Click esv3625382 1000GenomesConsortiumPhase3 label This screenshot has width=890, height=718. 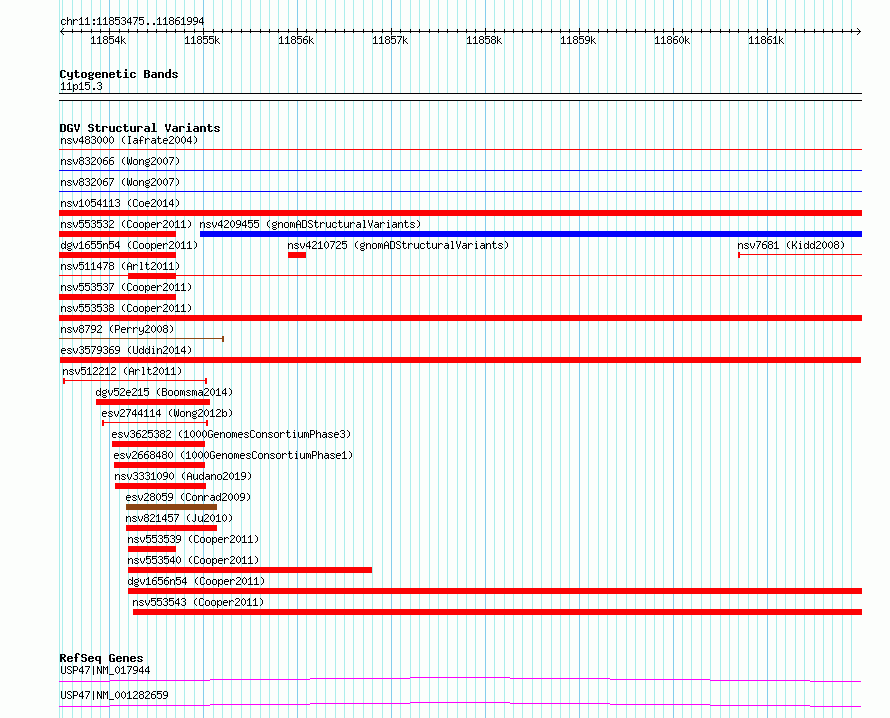pos(231,435)
